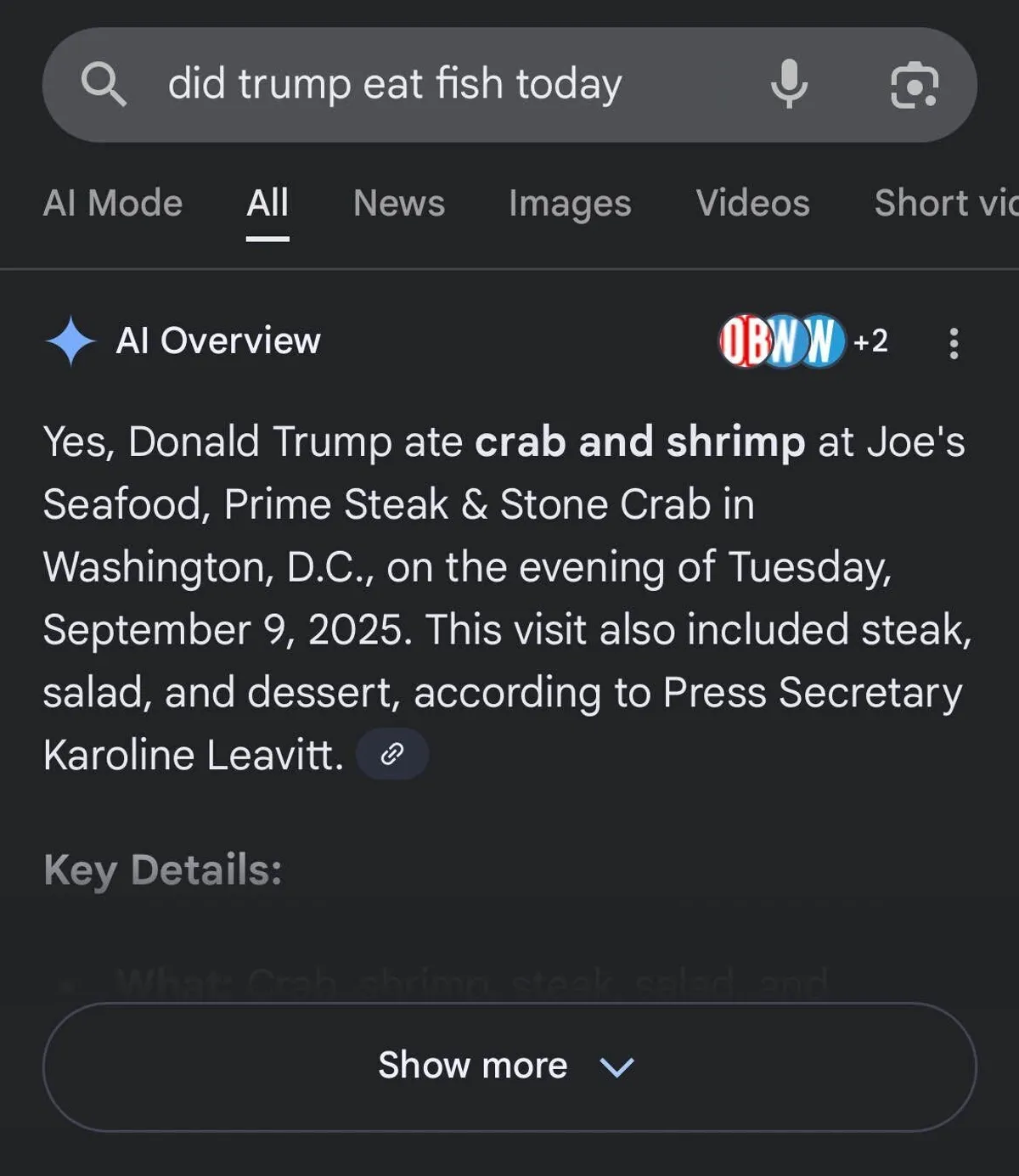Show the +2 additional sources
The height and width of the screenshot is (1176, 1019).
coord(870,341)
